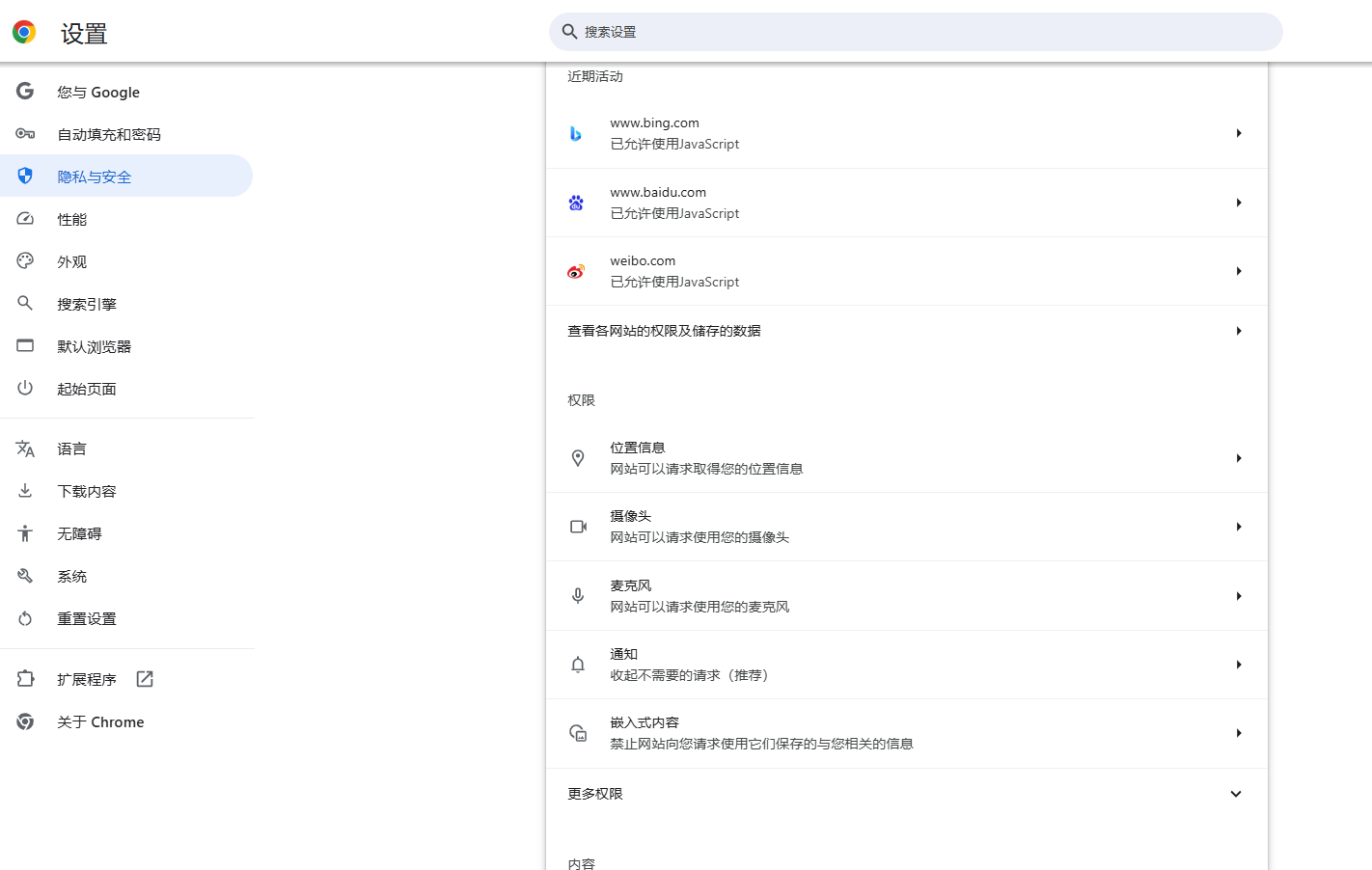Expand the www.bing.com row arrow
Viewport: 1372px width, 870px height.
tap(1239, 133)
